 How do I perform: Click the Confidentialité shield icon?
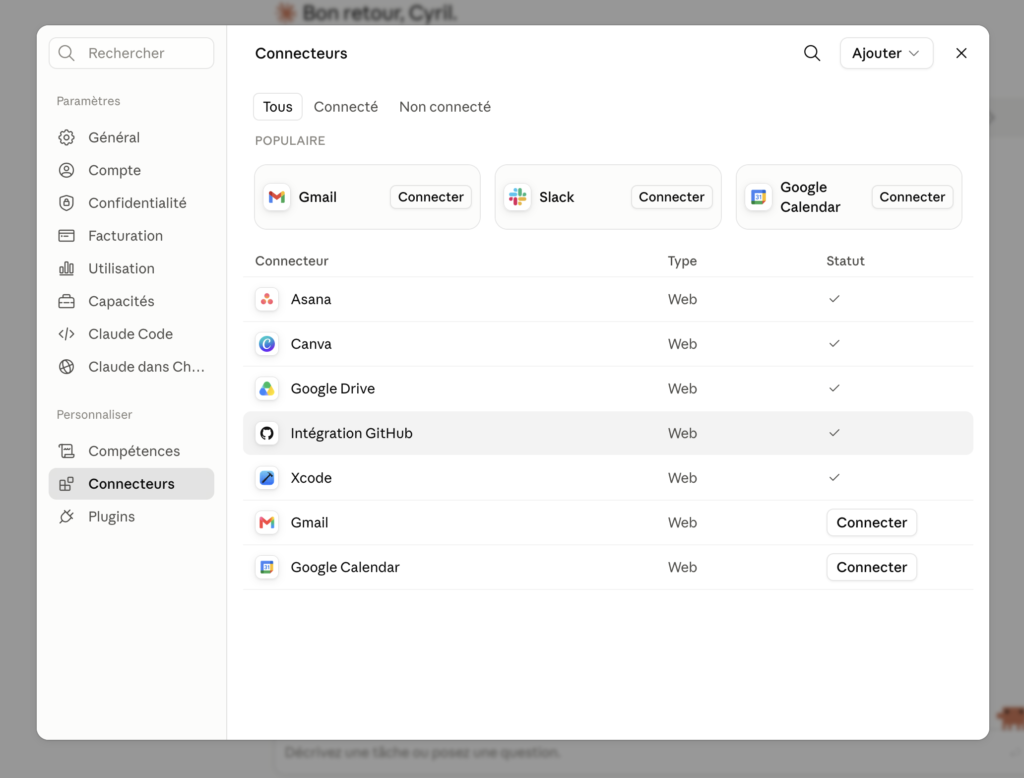67,203
